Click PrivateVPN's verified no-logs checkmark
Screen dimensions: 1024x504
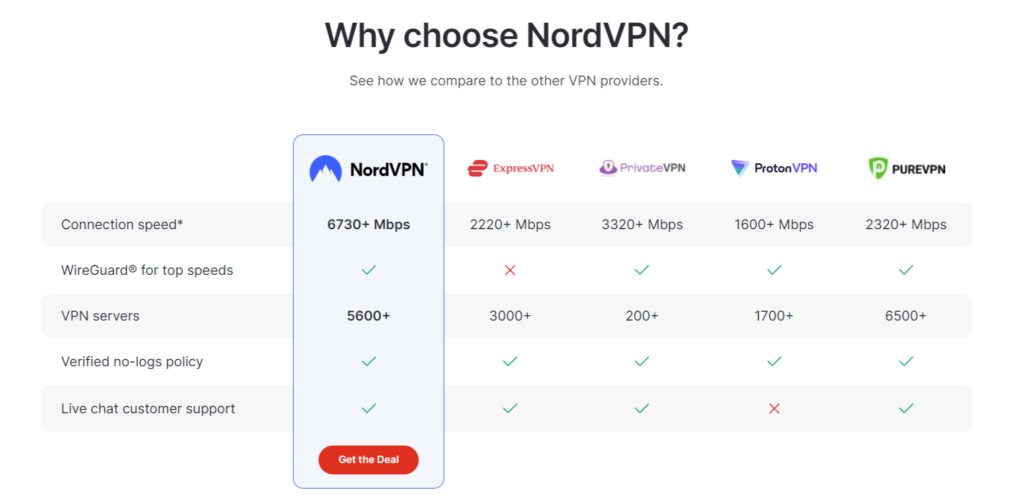point(642,361)
